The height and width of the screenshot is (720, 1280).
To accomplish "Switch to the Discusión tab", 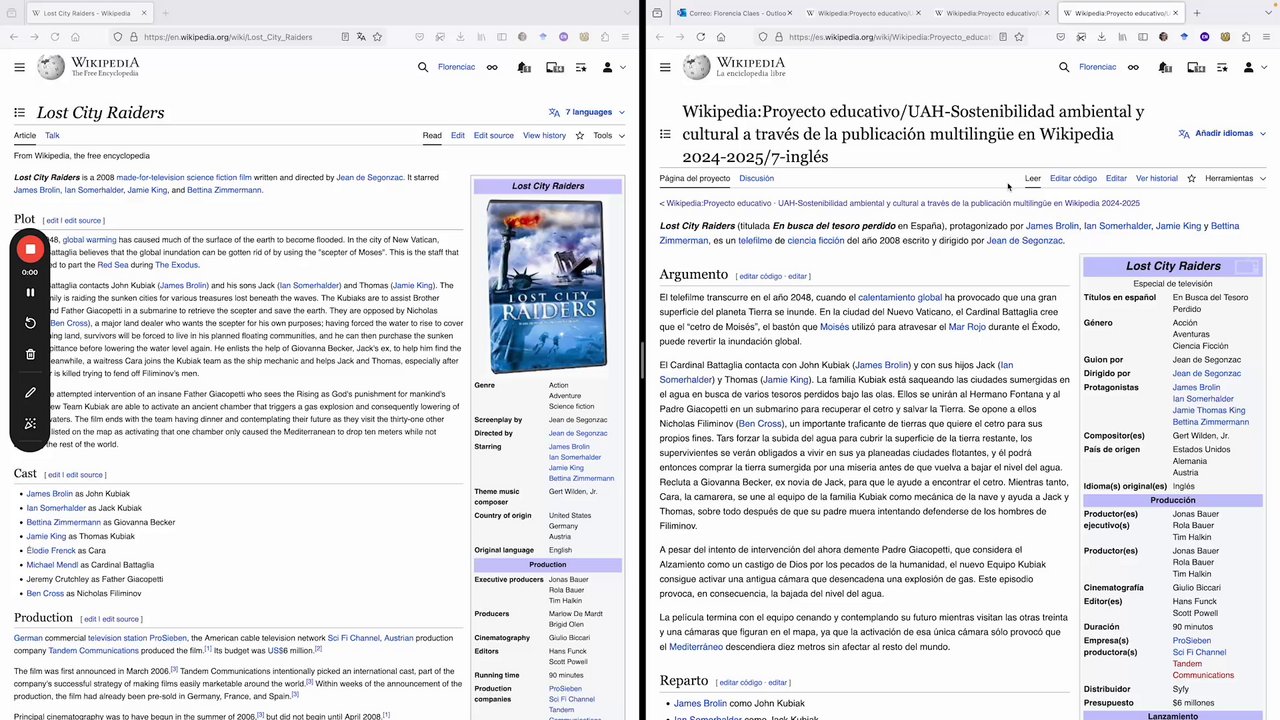I will [x=756, y=178].
